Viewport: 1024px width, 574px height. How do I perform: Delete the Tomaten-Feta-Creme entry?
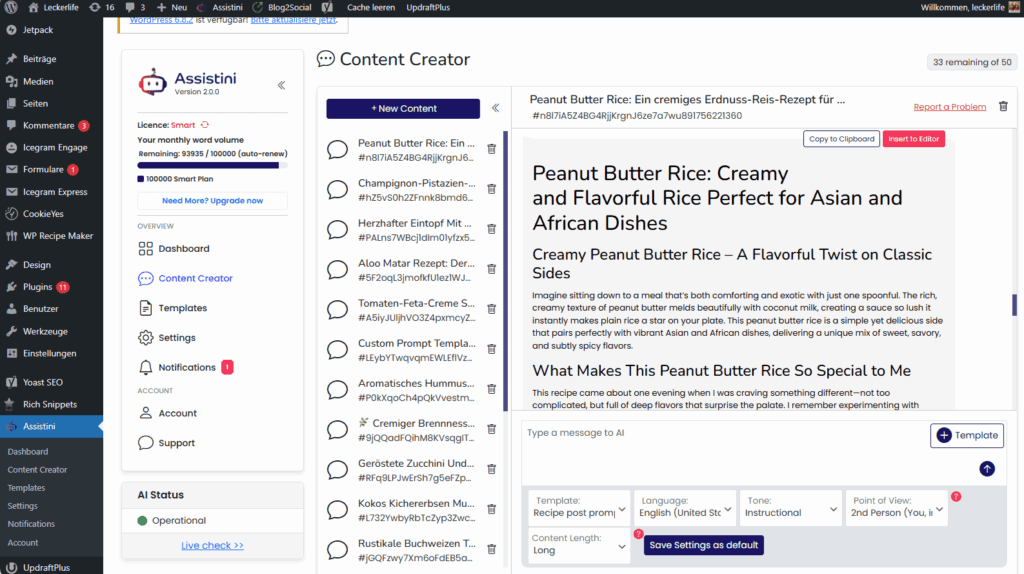tap(492, 309)
